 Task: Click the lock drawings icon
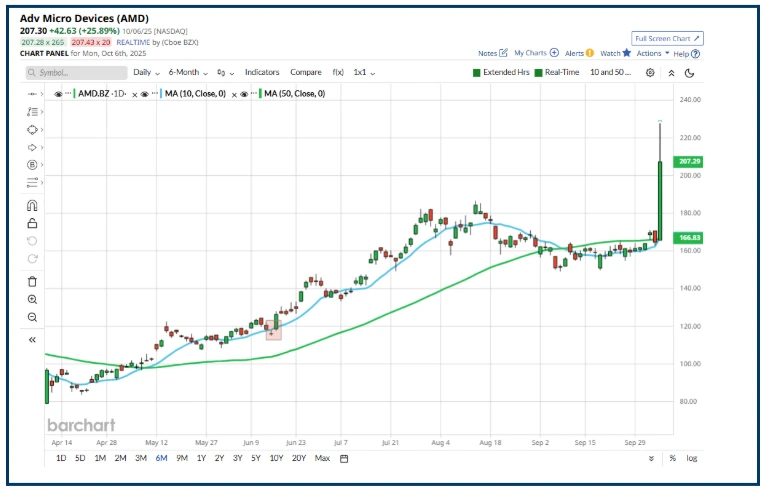point(32,223)
